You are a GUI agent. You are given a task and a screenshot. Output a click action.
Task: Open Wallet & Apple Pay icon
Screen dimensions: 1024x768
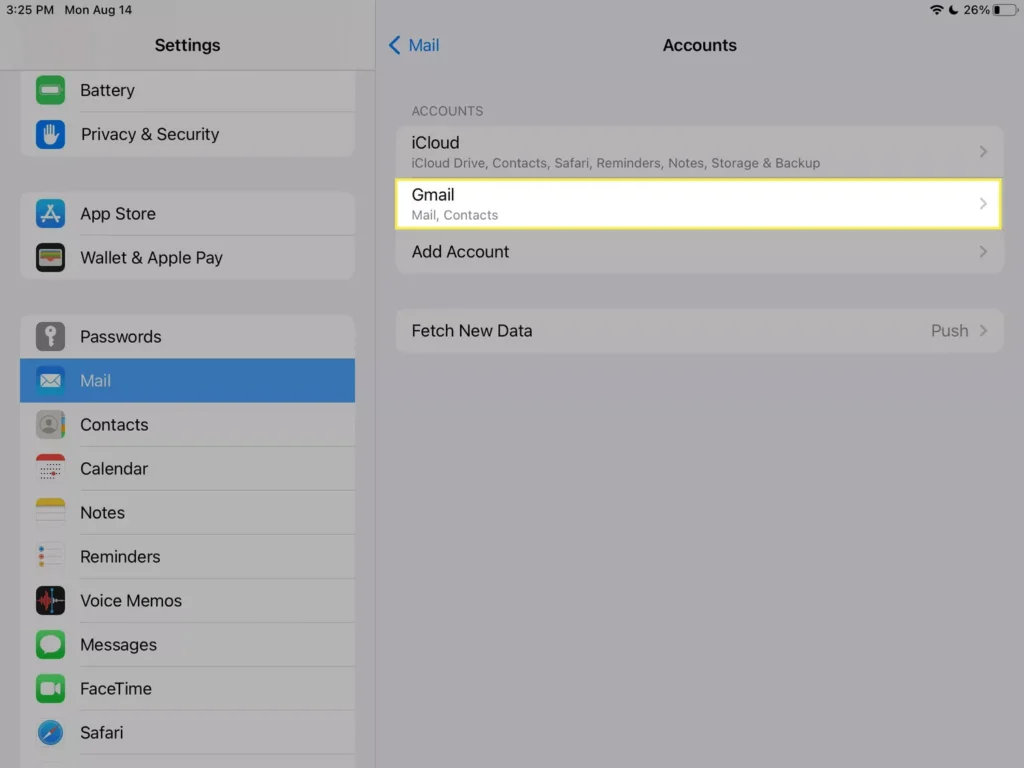(50, 258)
